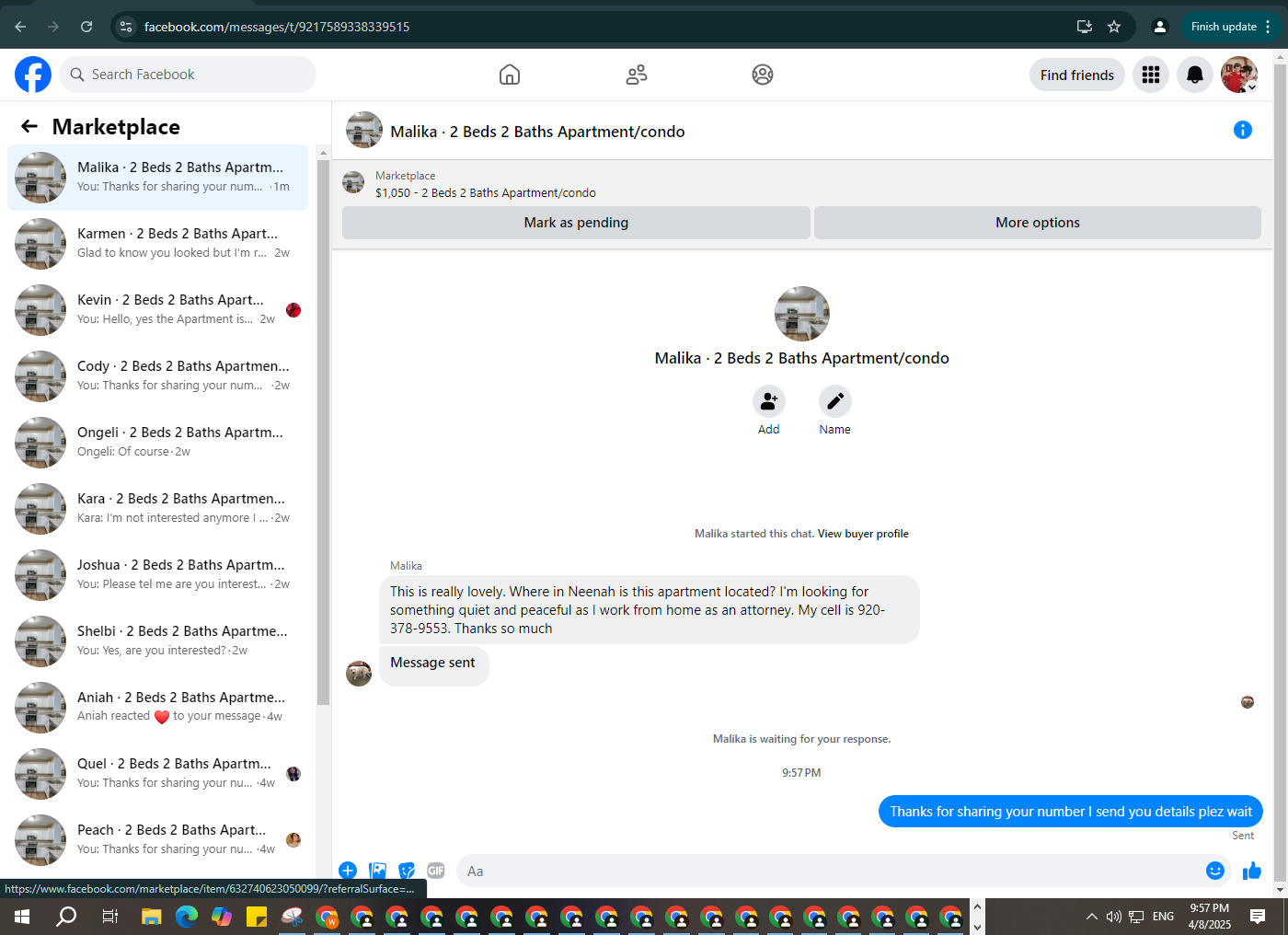Open the Facebook menu grid icon

1151,75
